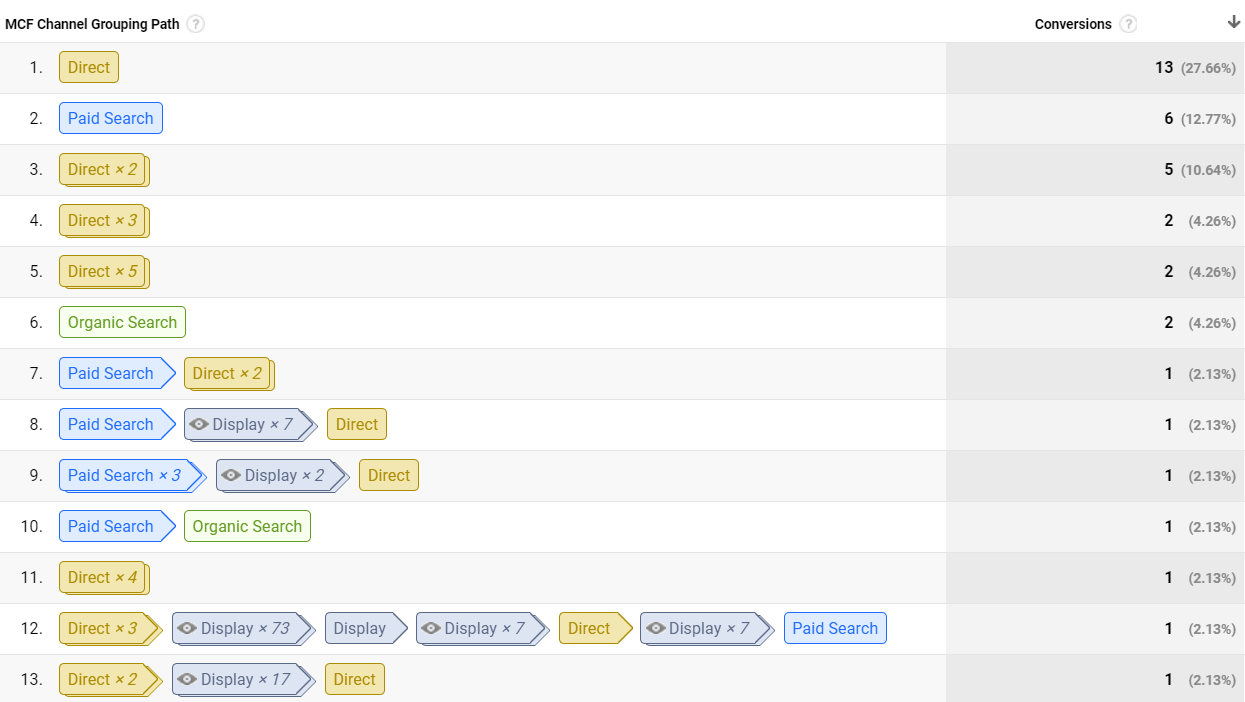
Task: Click the descending sort arrow in Conversions column
Action: click(1234, 23)
